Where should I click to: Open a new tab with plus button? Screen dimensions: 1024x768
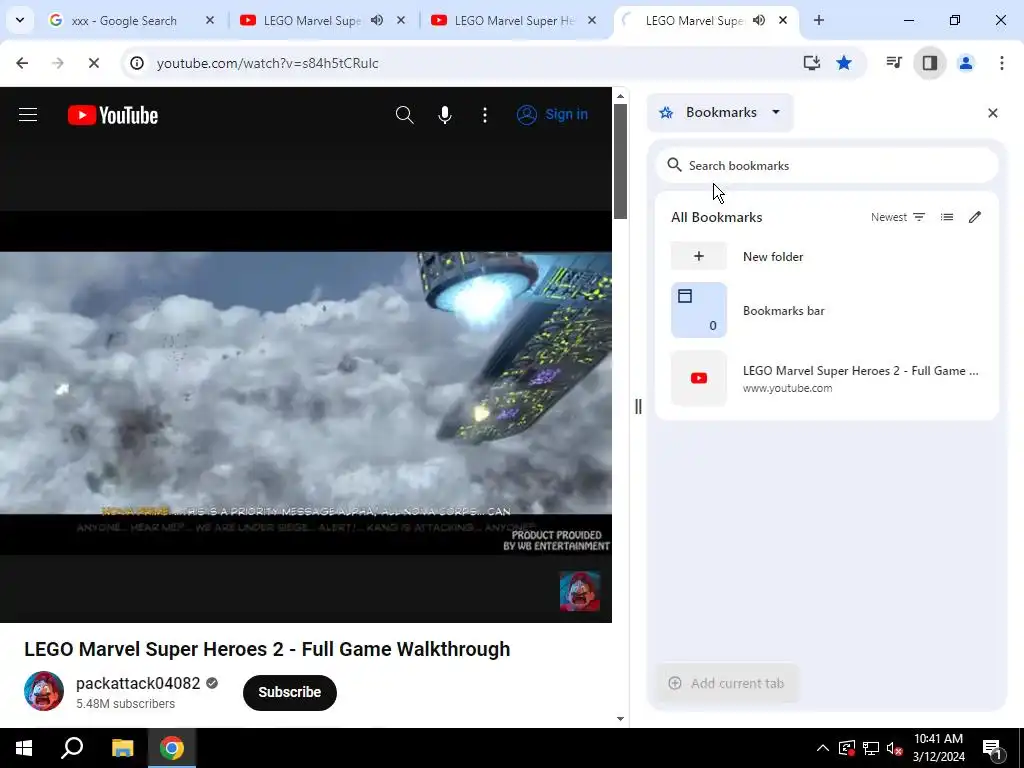click(819, 21)
